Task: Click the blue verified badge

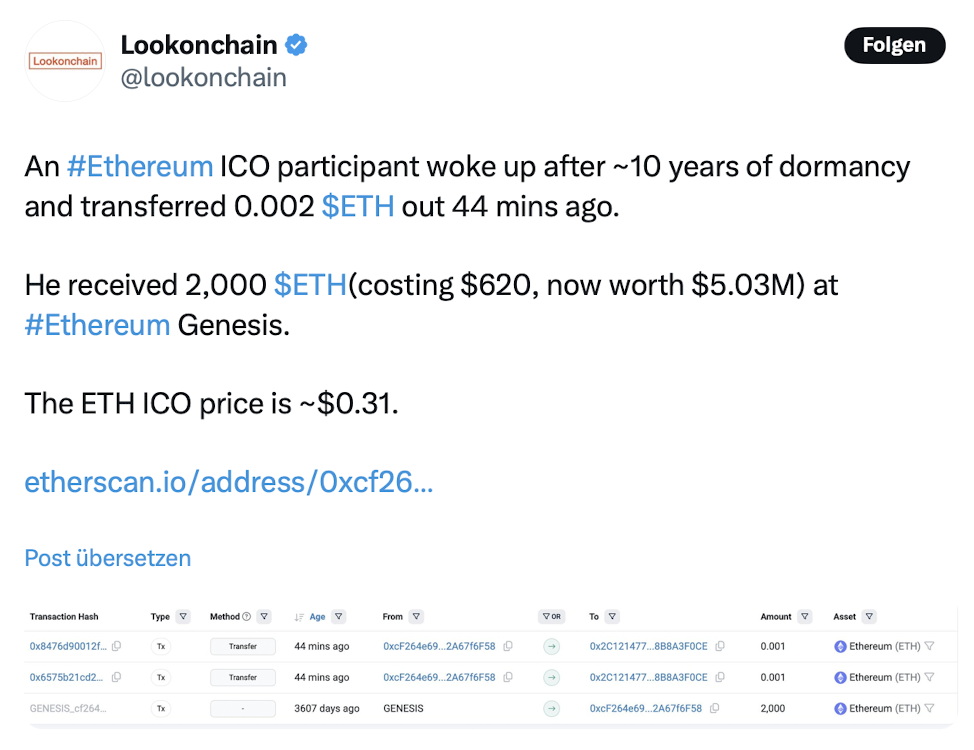Action: (x=296, y=45)
